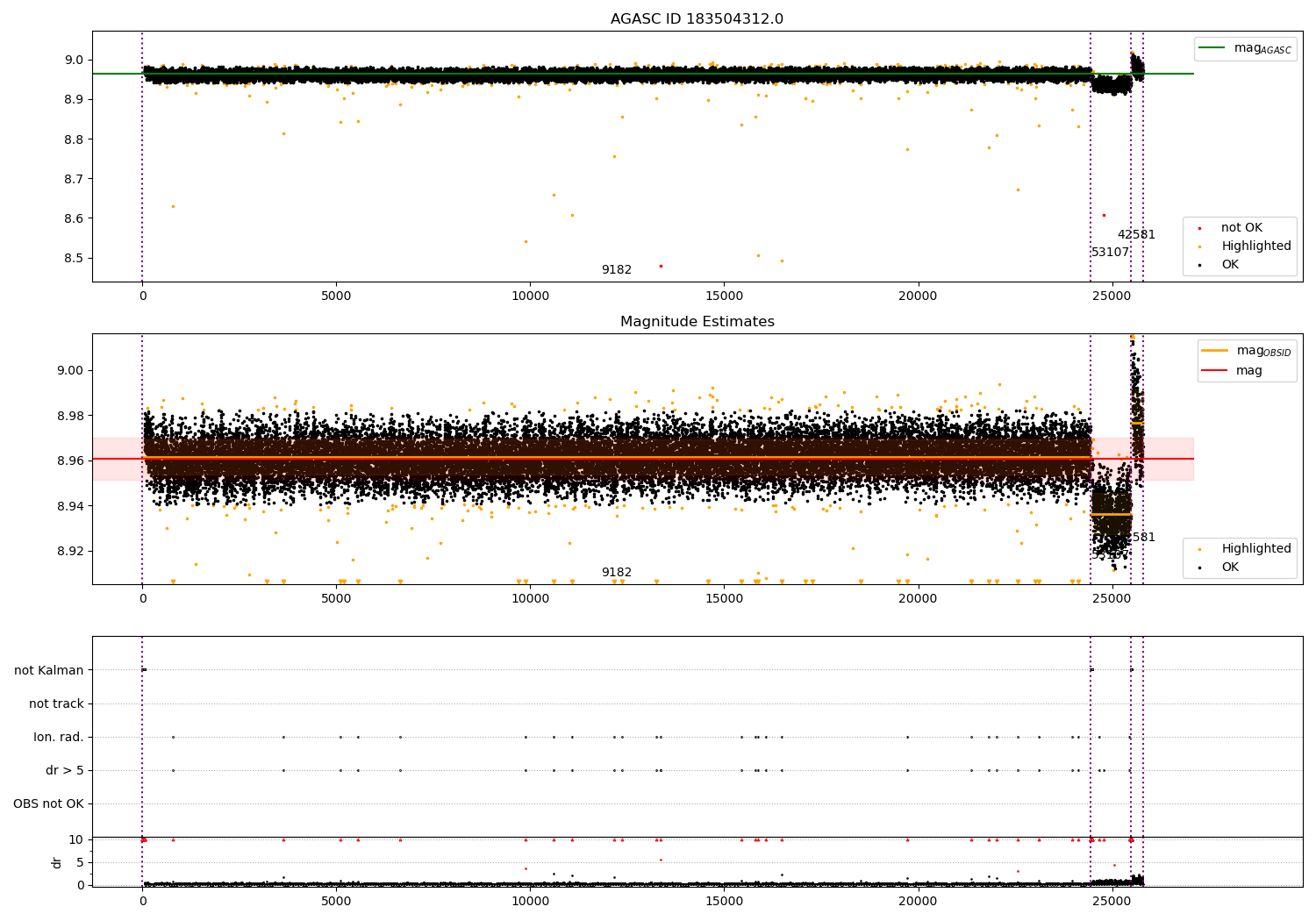This screenshot has height=921, width=1316.
Task: Click the '53107' annotation in the top plot
Action: (1110, 253)
